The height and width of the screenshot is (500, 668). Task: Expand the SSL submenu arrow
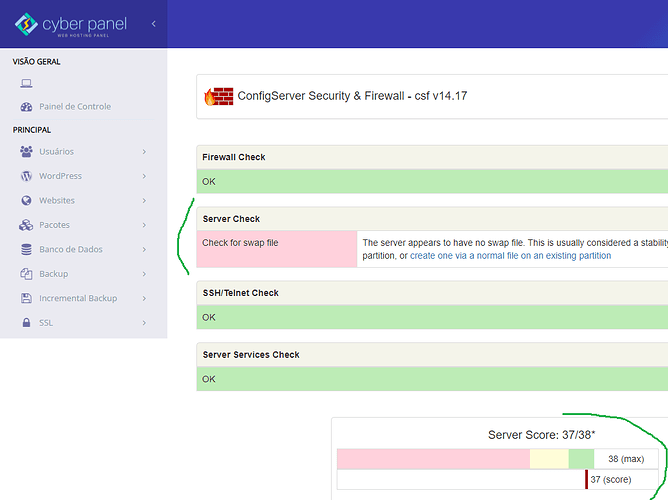click(144, 323)
